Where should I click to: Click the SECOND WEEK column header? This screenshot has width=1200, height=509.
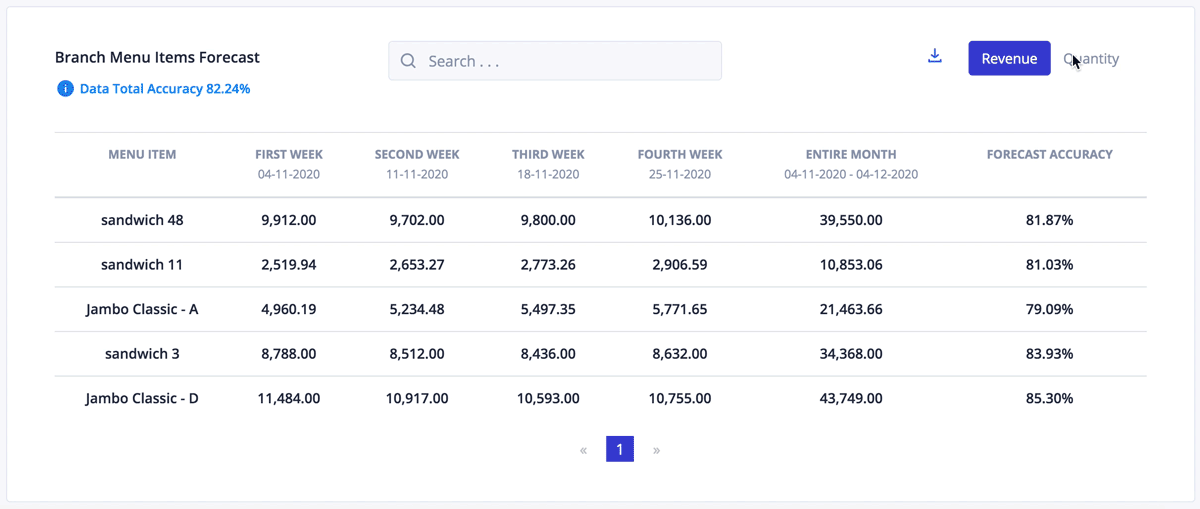[417, 155]
